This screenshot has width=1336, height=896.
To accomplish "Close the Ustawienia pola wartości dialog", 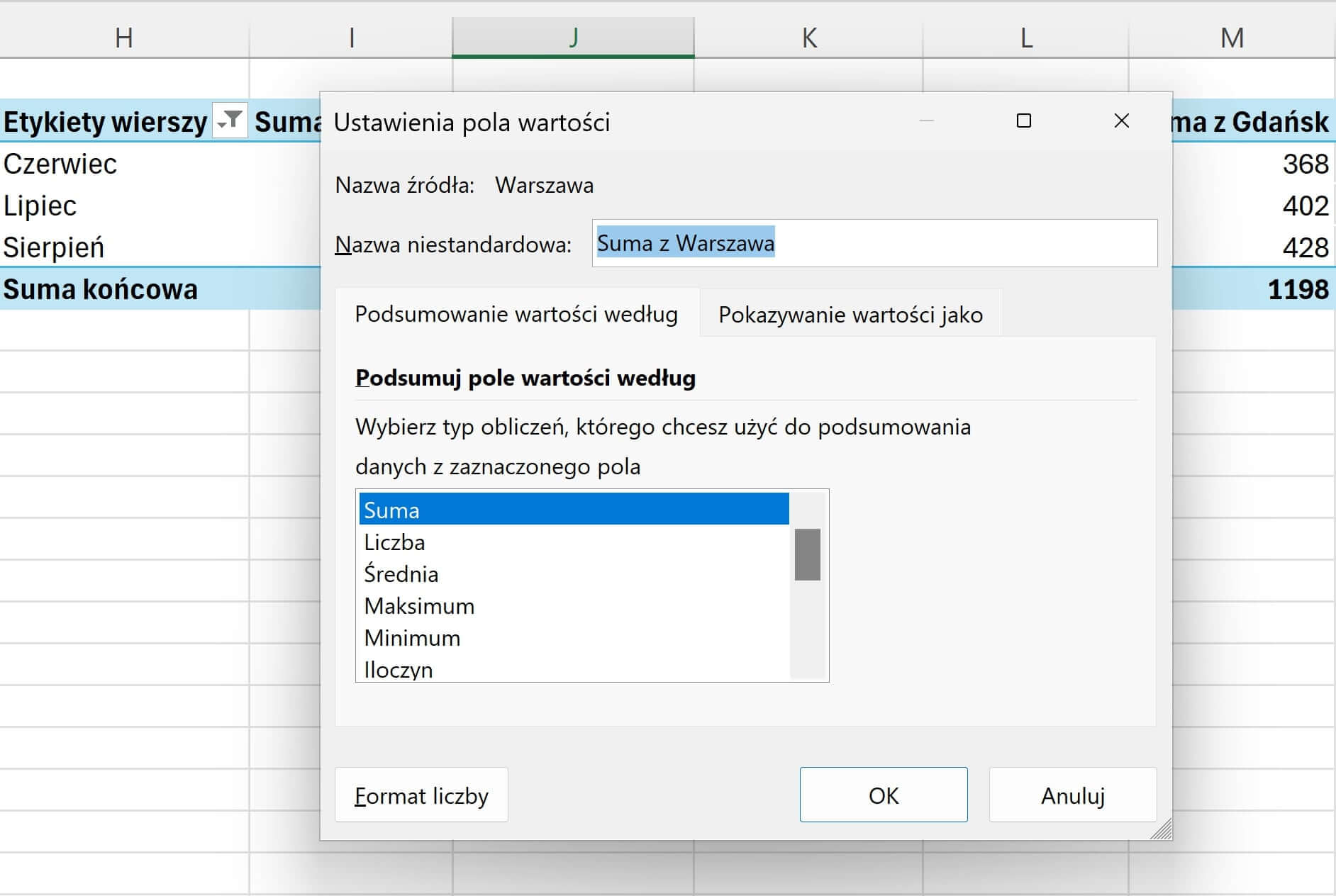I will click(1121, 121).
